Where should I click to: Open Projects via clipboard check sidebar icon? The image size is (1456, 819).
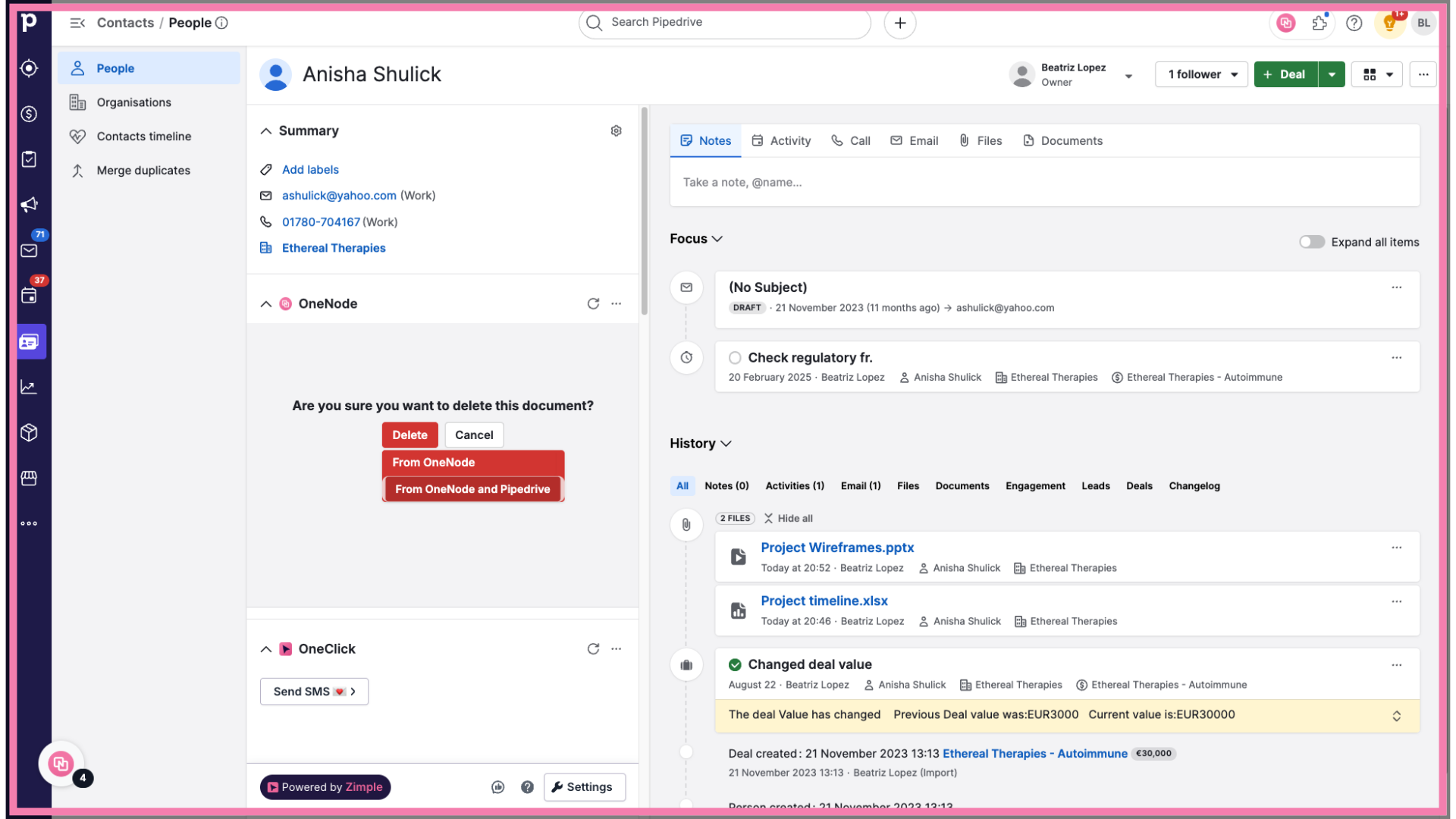point(29,159)
